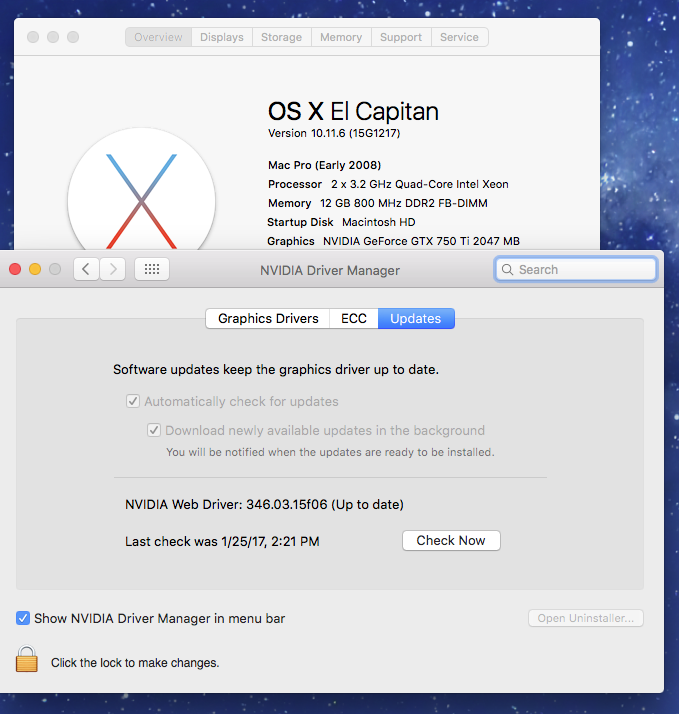679x714 pixels.
Task: Toggle Automatically check for updates checkbox
Action: click(133, 401)
